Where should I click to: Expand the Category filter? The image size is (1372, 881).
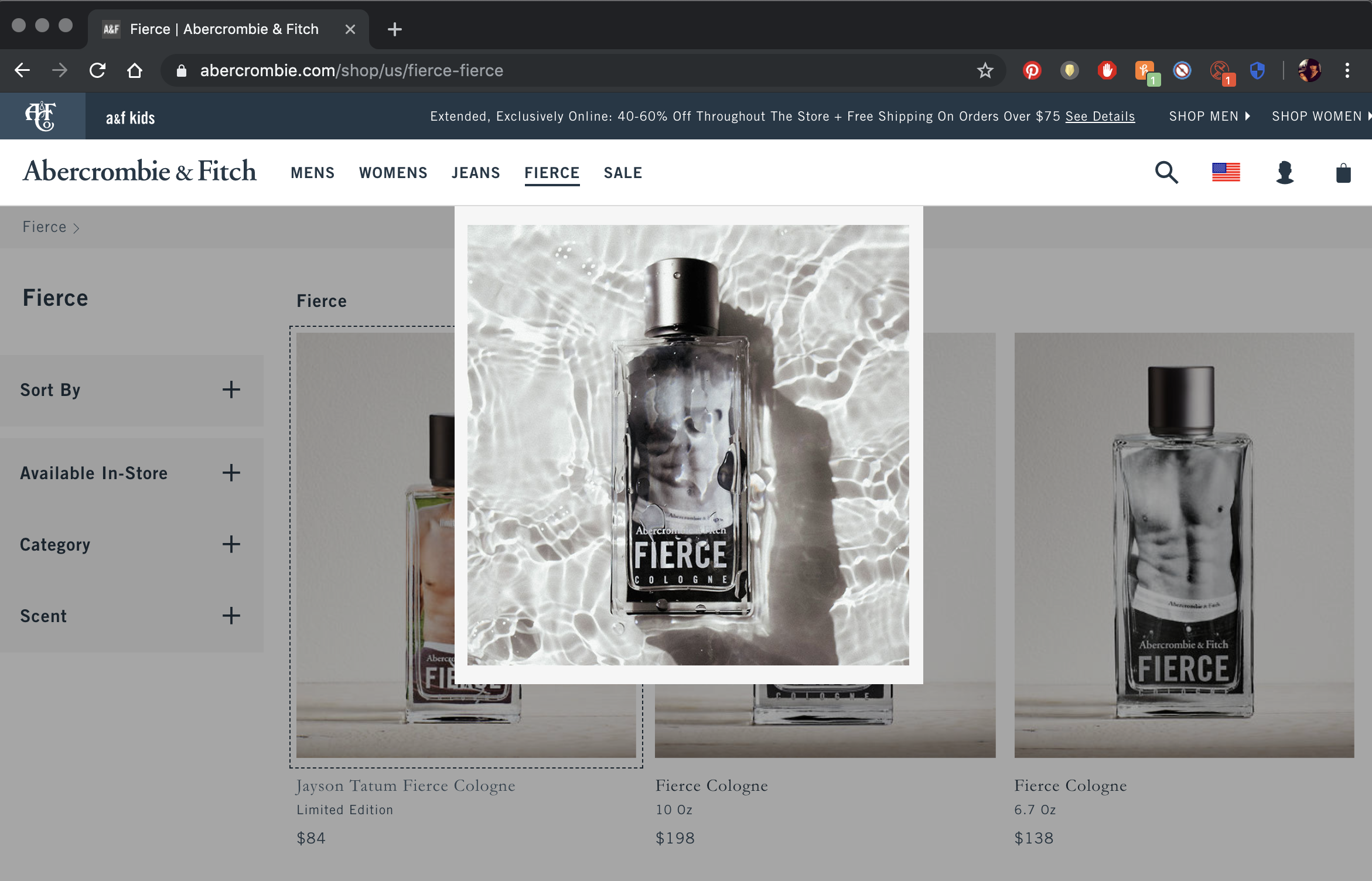[x=132, y=545]
